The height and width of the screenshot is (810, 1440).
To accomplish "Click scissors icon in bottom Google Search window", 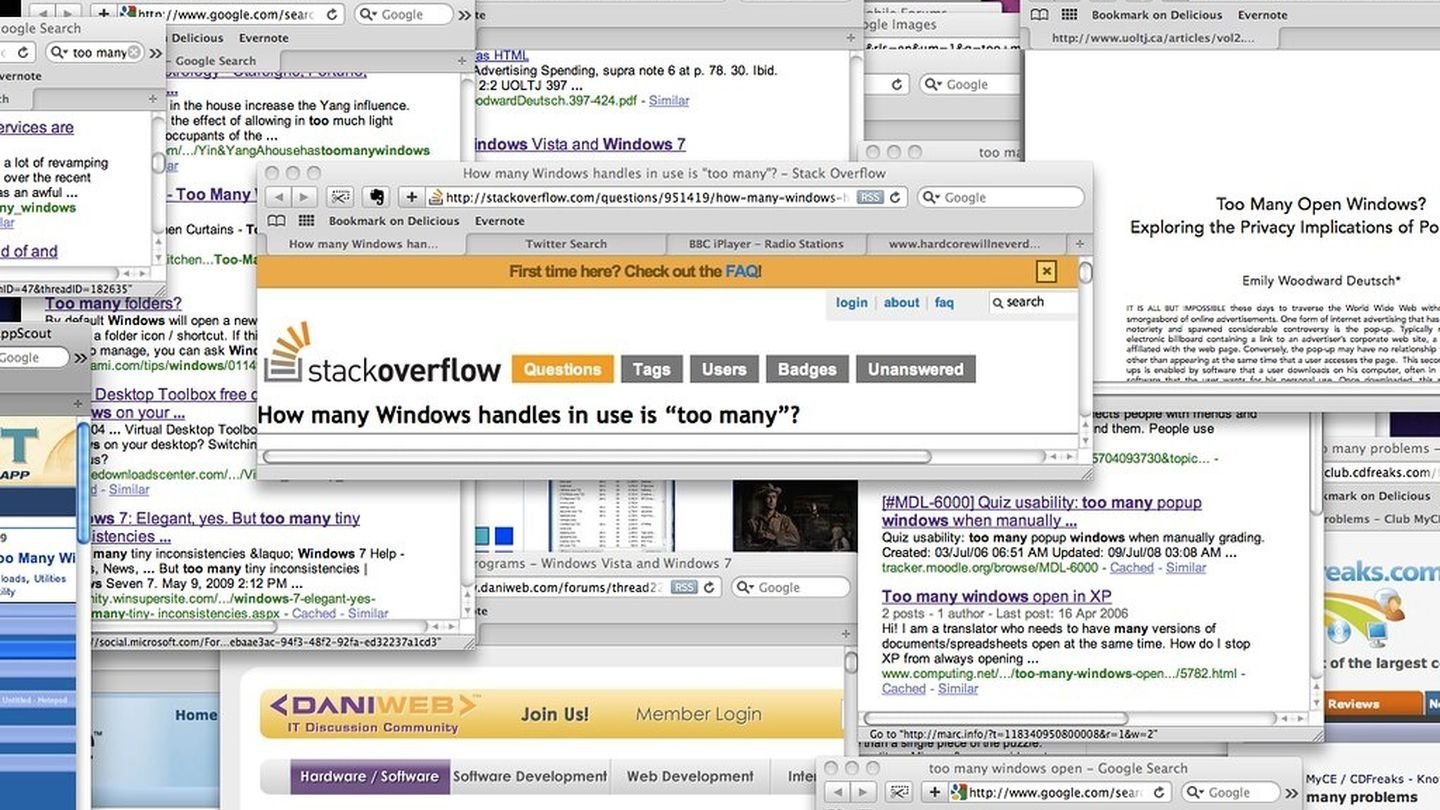I will [x=899, y=792].
